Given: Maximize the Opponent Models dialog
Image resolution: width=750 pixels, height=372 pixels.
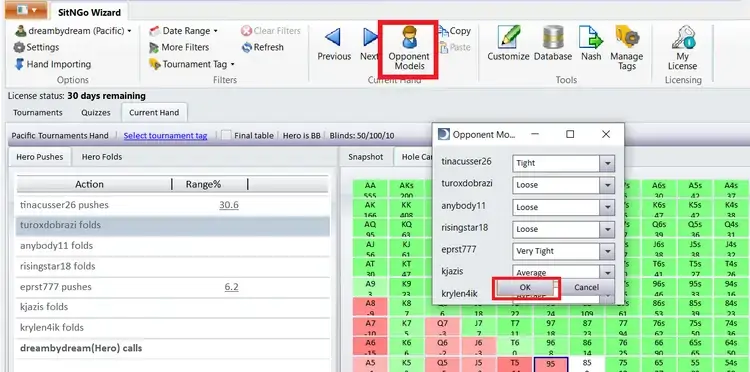Looking at the screenshot, I should 570,134.
